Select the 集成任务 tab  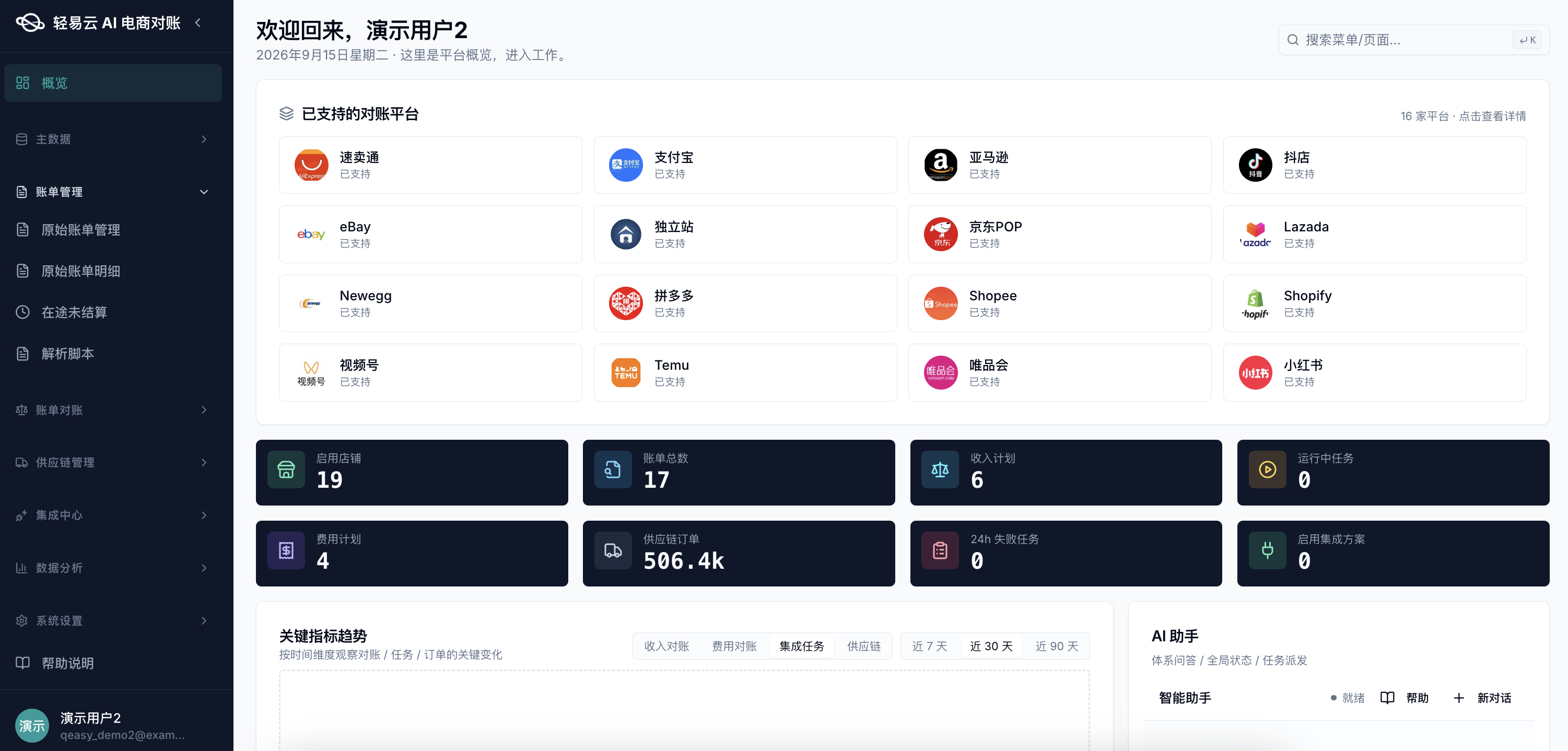pos(802,647)
